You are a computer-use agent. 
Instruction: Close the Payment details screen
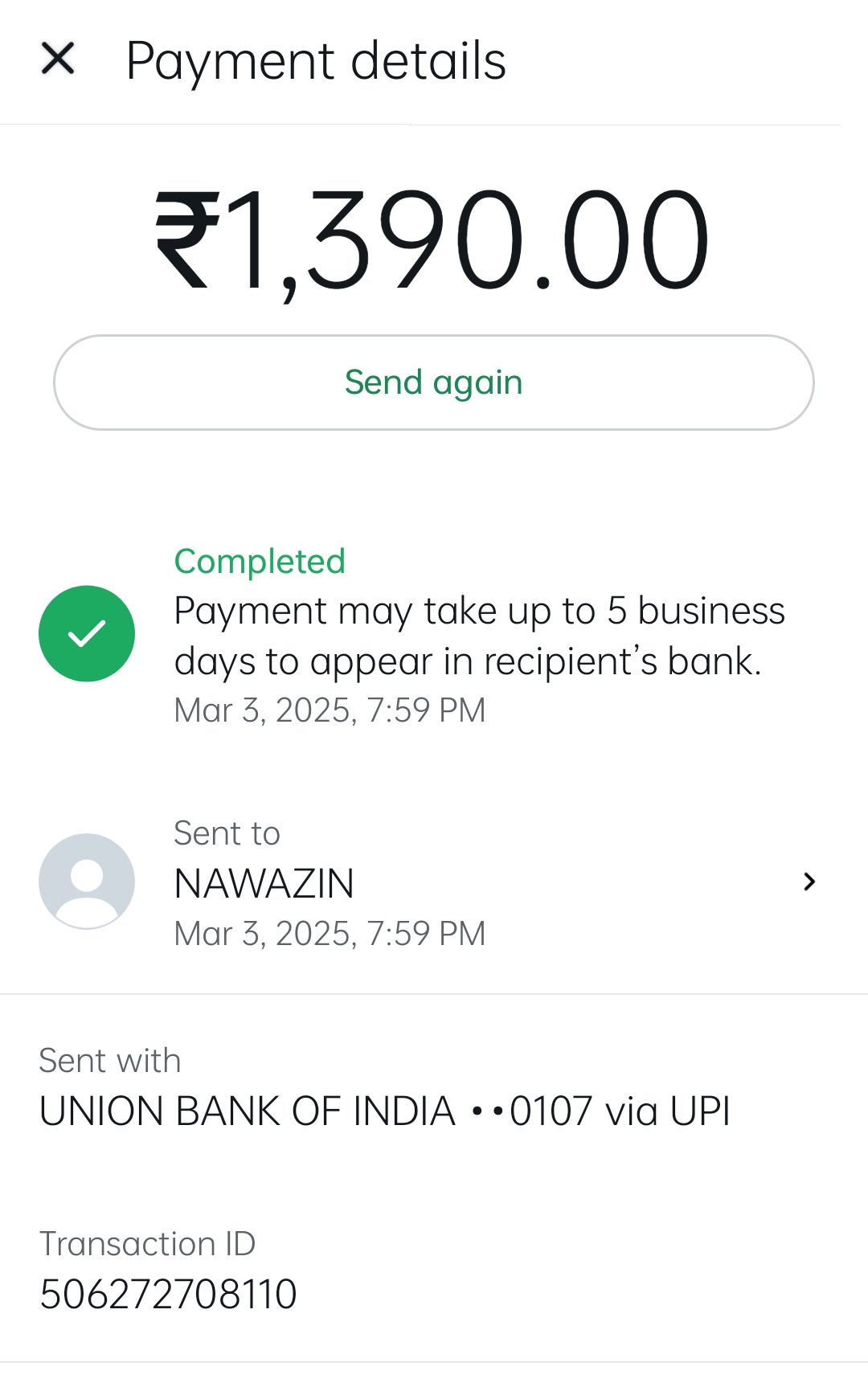click(58, 59)
